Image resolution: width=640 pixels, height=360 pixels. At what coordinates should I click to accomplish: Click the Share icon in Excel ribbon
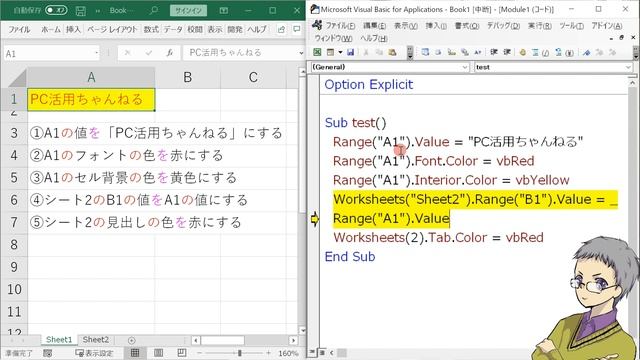(281, 29)
